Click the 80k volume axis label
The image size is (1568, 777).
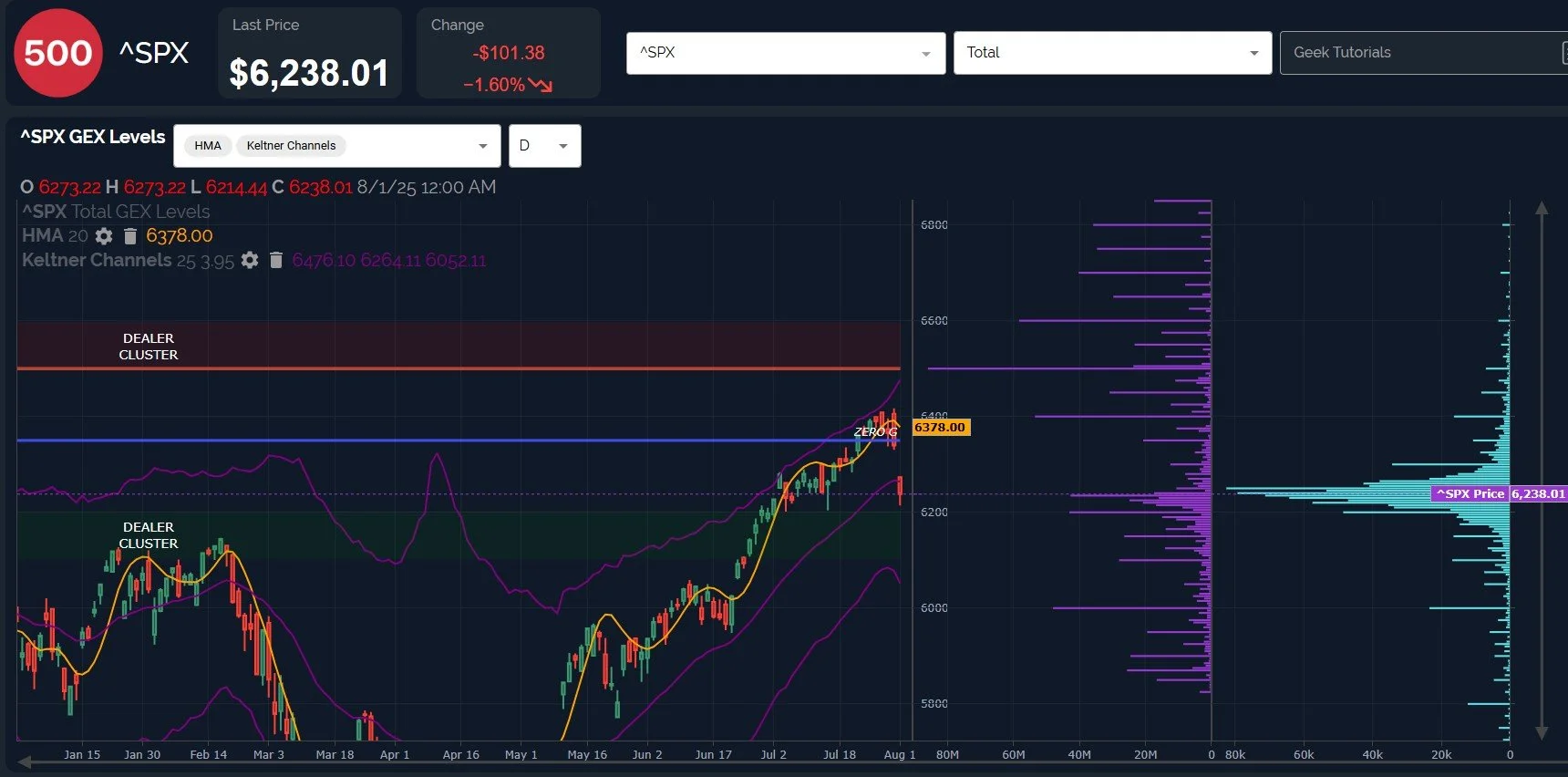tap(1235, 755)
